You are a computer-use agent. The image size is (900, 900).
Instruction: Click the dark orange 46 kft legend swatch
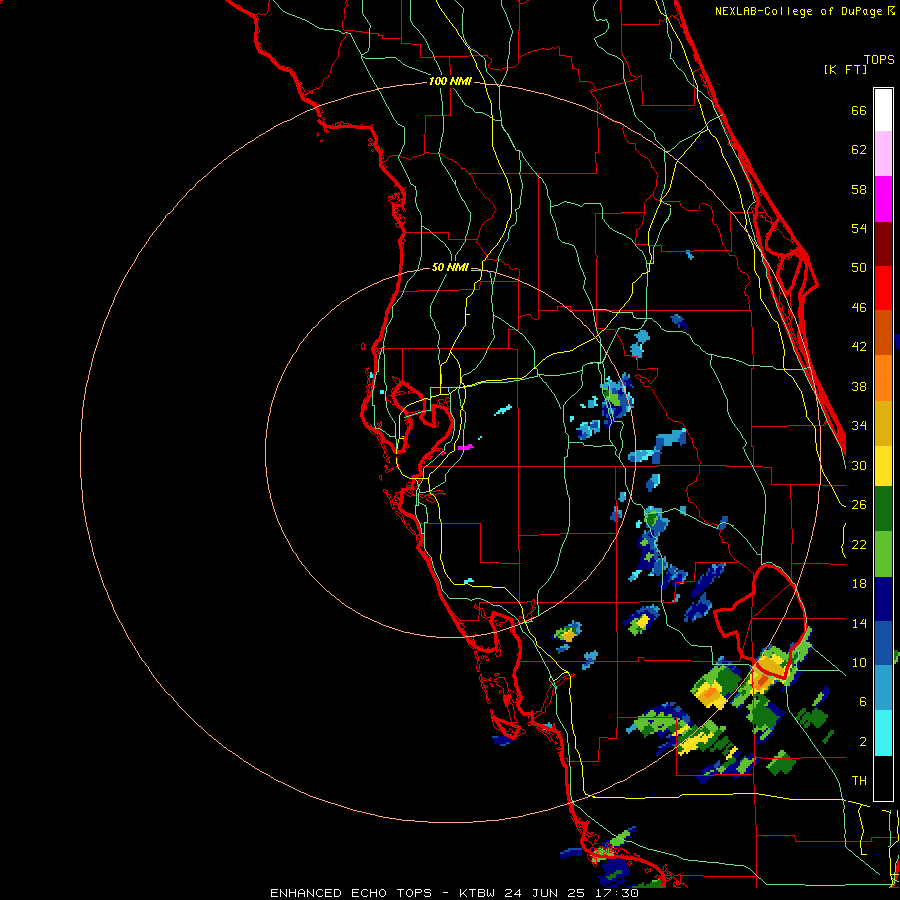click(x=883, y=333)
